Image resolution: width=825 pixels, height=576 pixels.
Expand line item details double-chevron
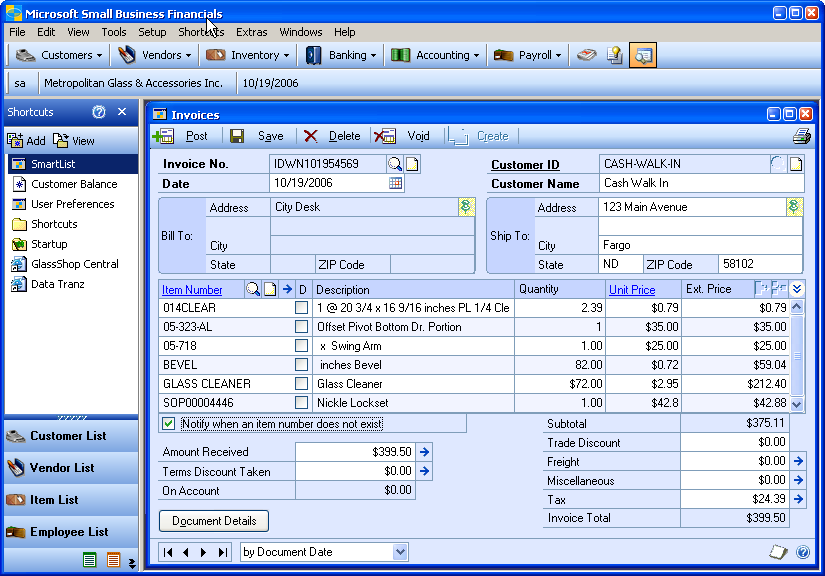click(x=797, y=289)
